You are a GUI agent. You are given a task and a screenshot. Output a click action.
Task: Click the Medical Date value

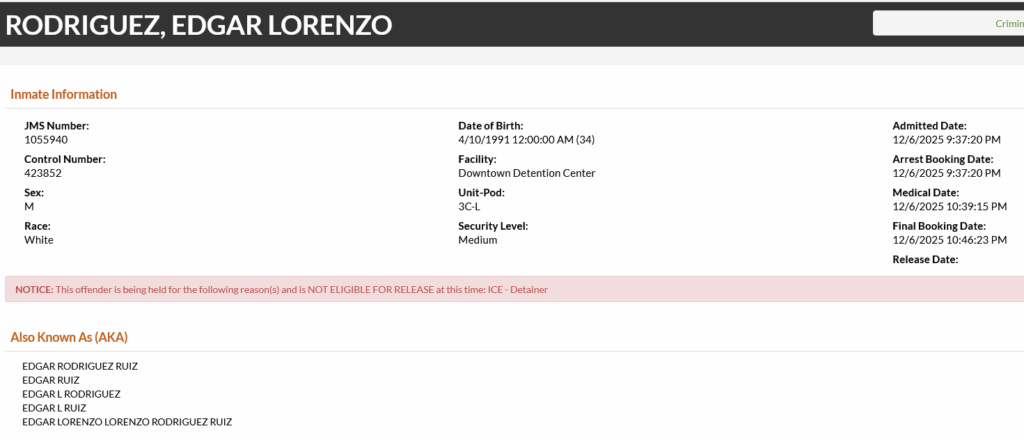coord(949,206)
